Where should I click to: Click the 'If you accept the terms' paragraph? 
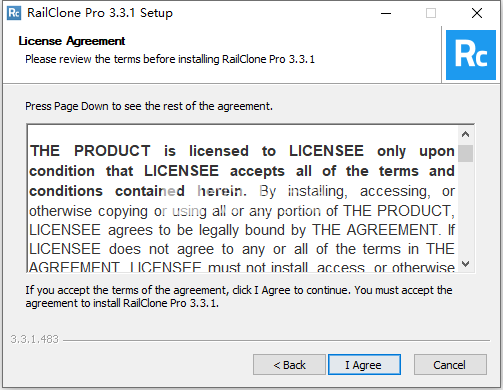click(x=239, y=297)
